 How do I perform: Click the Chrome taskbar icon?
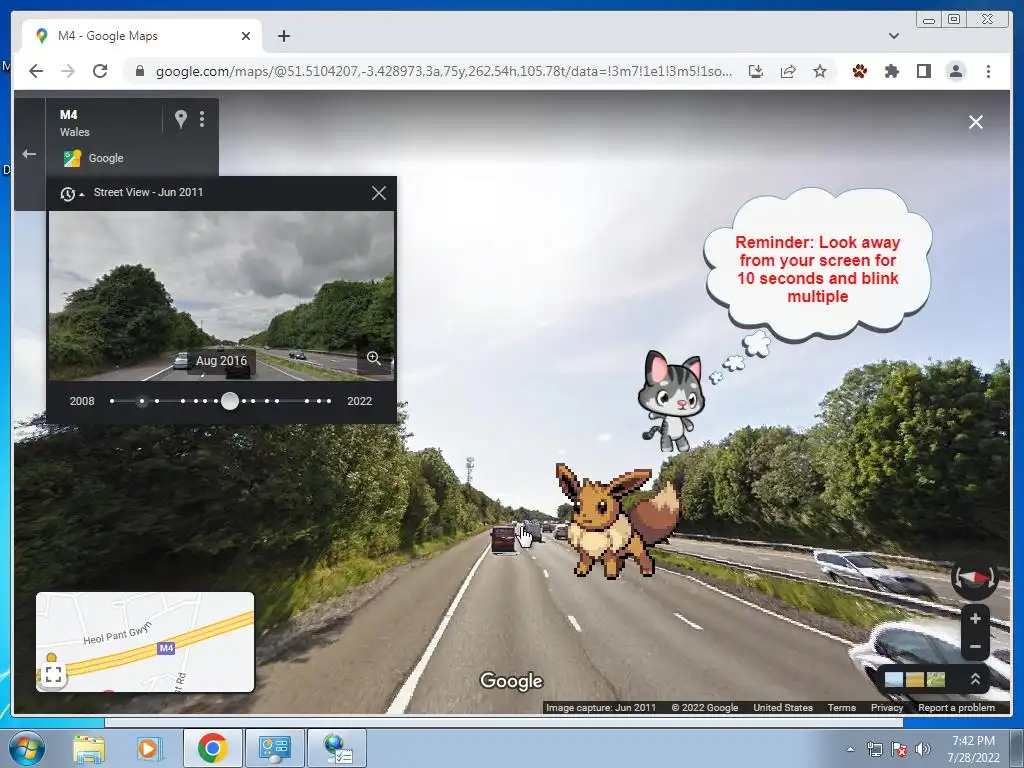point(212,748)
